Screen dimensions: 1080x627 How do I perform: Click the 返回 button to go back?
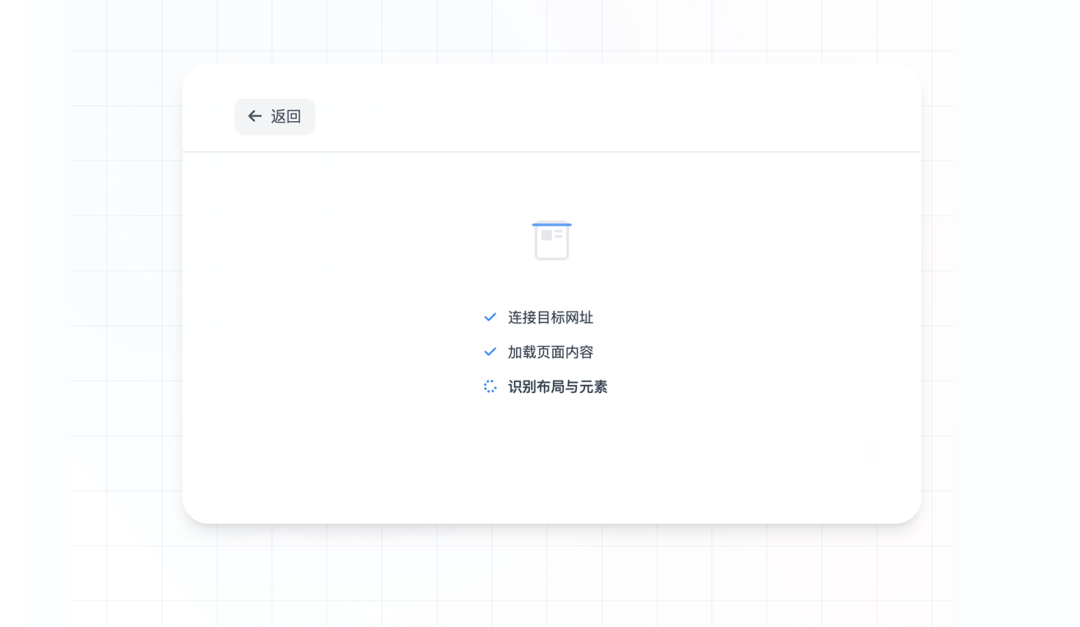pyautogui.click(x=274, y=116)
